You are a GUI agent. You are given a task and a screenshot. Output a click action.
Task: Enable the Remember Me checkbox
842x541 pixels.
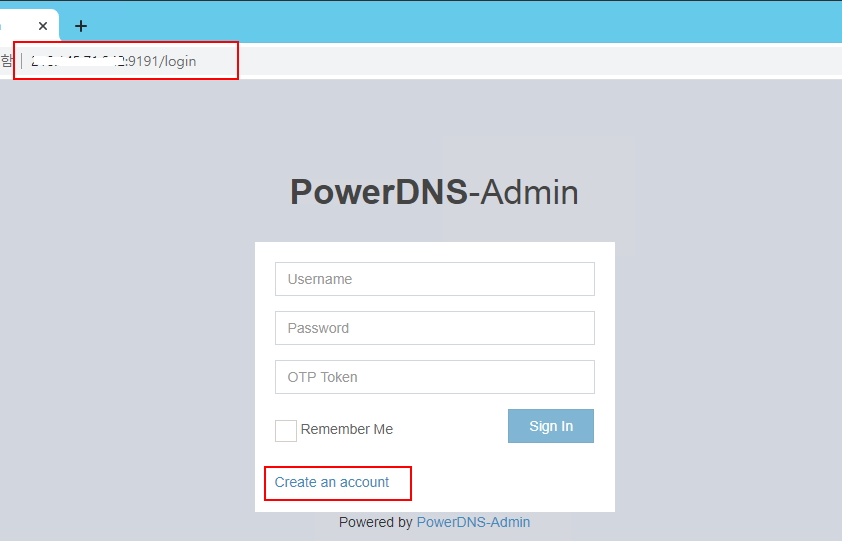tap(286, 430)
